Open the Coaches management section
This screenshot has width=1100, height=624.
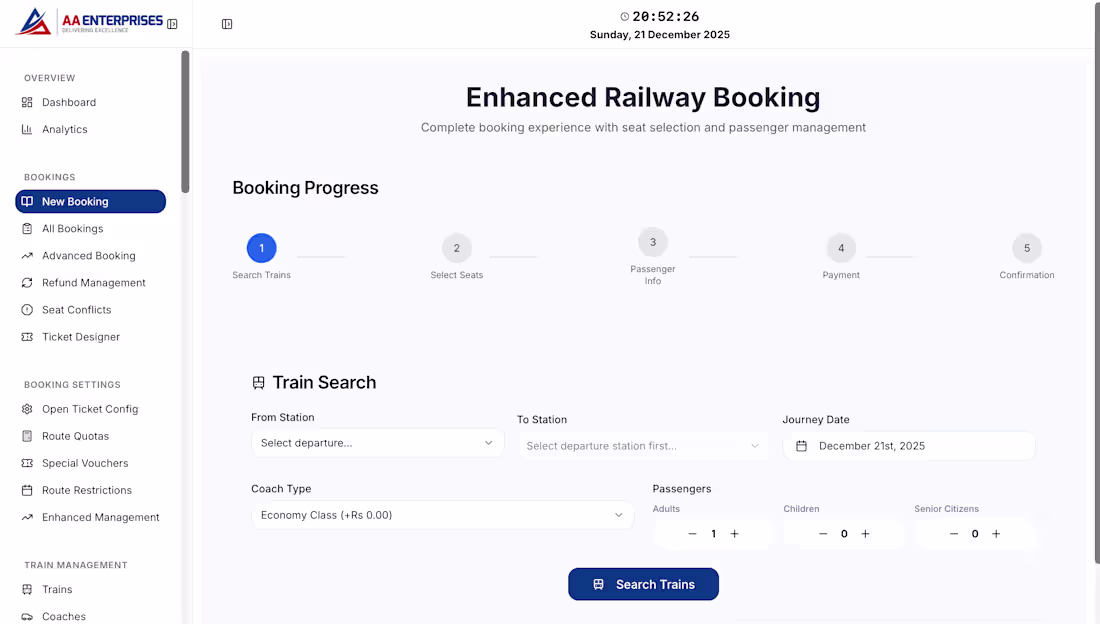coord(64,616)
